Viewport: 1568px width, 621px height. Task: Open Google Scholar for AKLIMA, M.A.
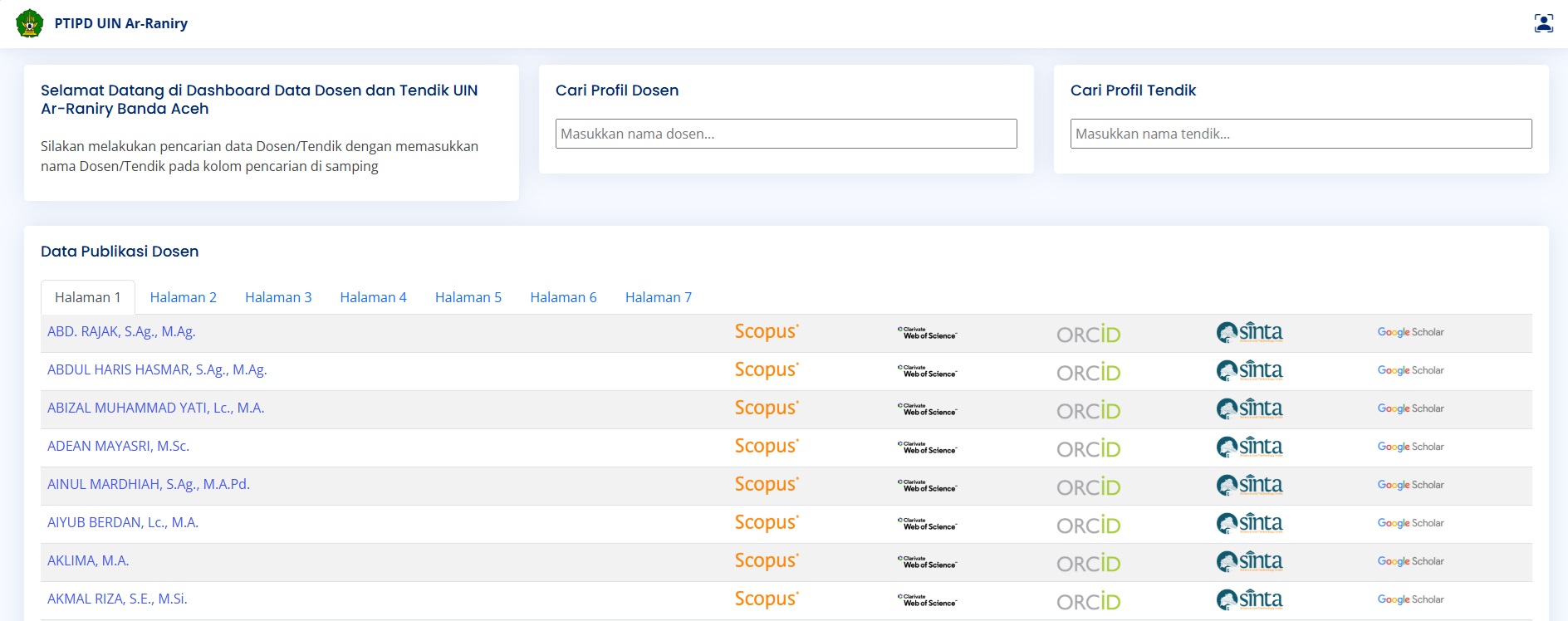(1410, 561)
